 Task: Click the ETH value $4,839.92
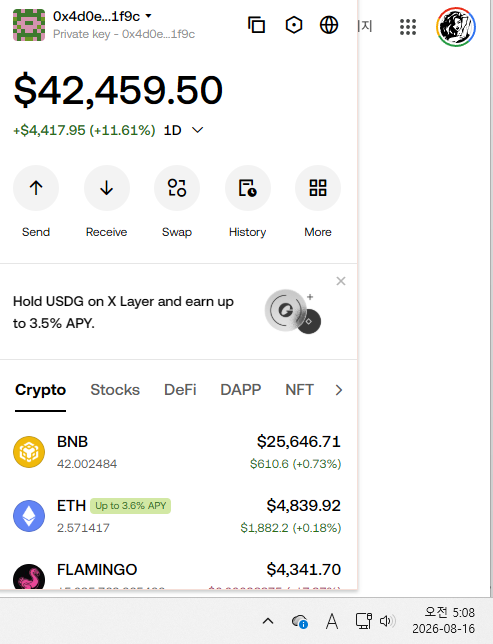pos(304,506)
